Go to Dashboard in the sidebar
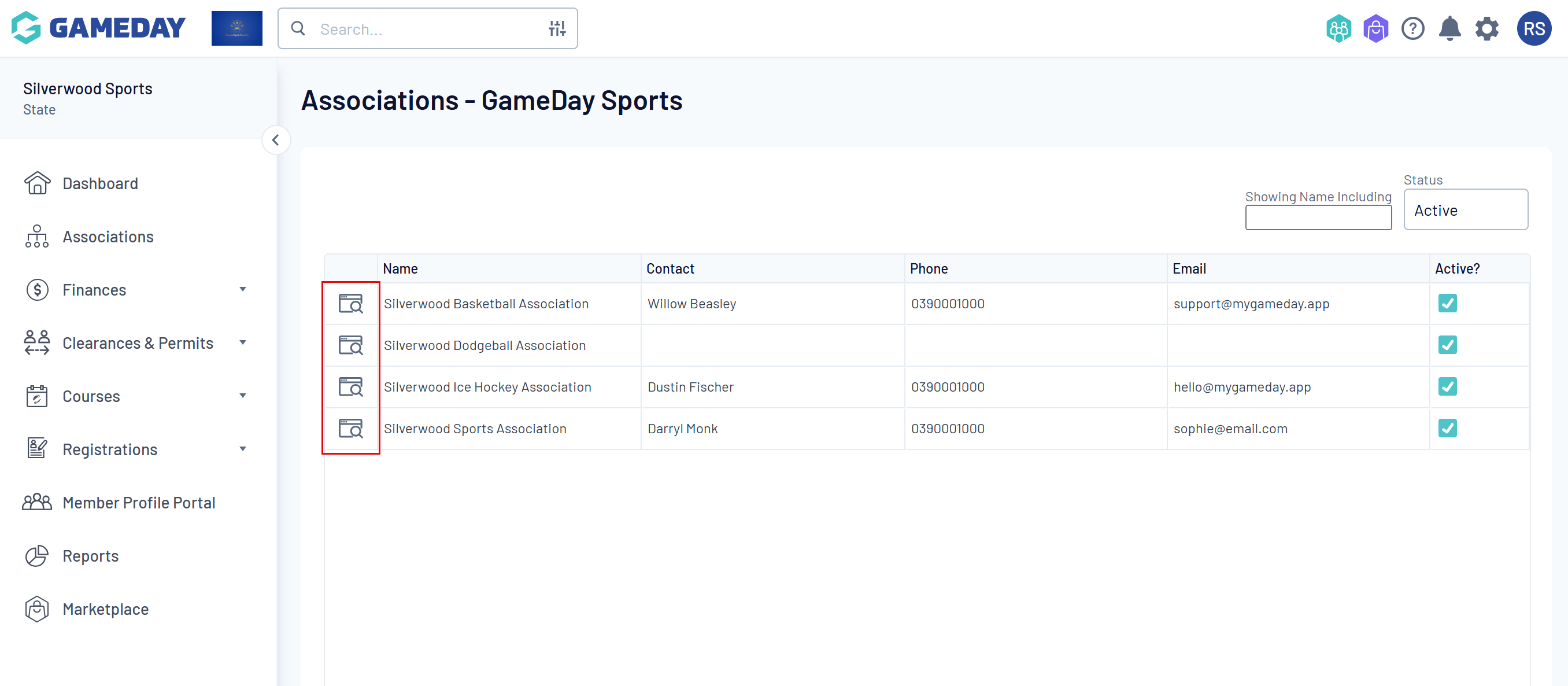The width and height of the screenshot is (1568, 686). point(100,183)
